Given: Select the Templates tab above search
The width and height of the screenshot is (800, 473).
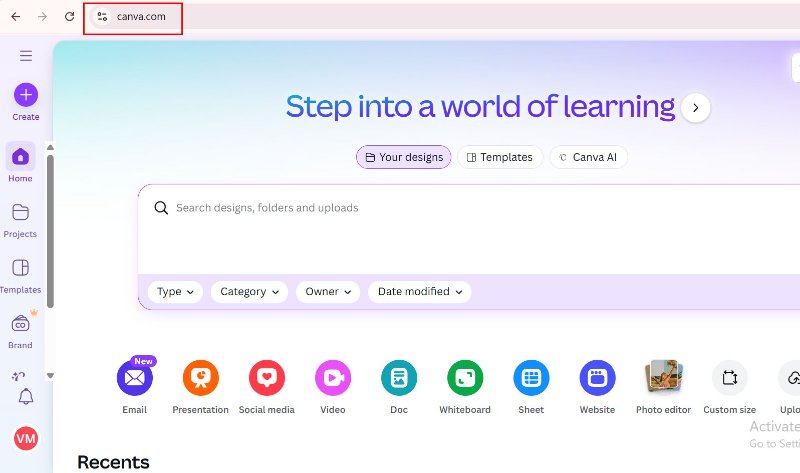Looking at the screenshot, I should pos(500,157).
